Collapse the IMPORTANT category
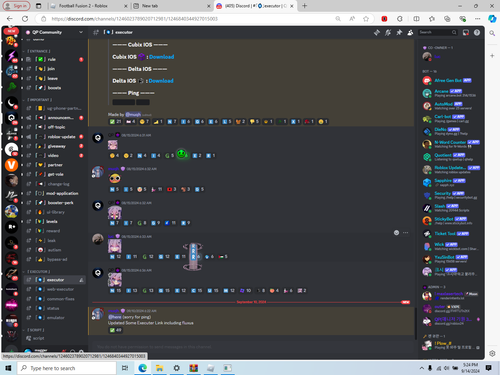The height and width of the screenshot is (375, 500). pos(38,100)
